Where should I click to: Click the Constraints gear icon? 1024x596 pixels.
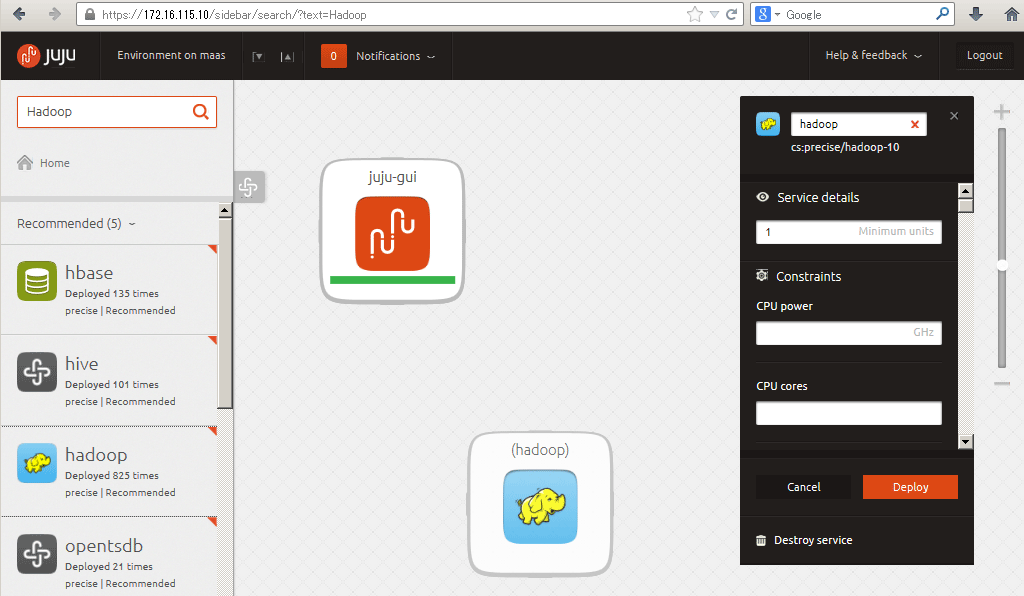coord(761,275)
